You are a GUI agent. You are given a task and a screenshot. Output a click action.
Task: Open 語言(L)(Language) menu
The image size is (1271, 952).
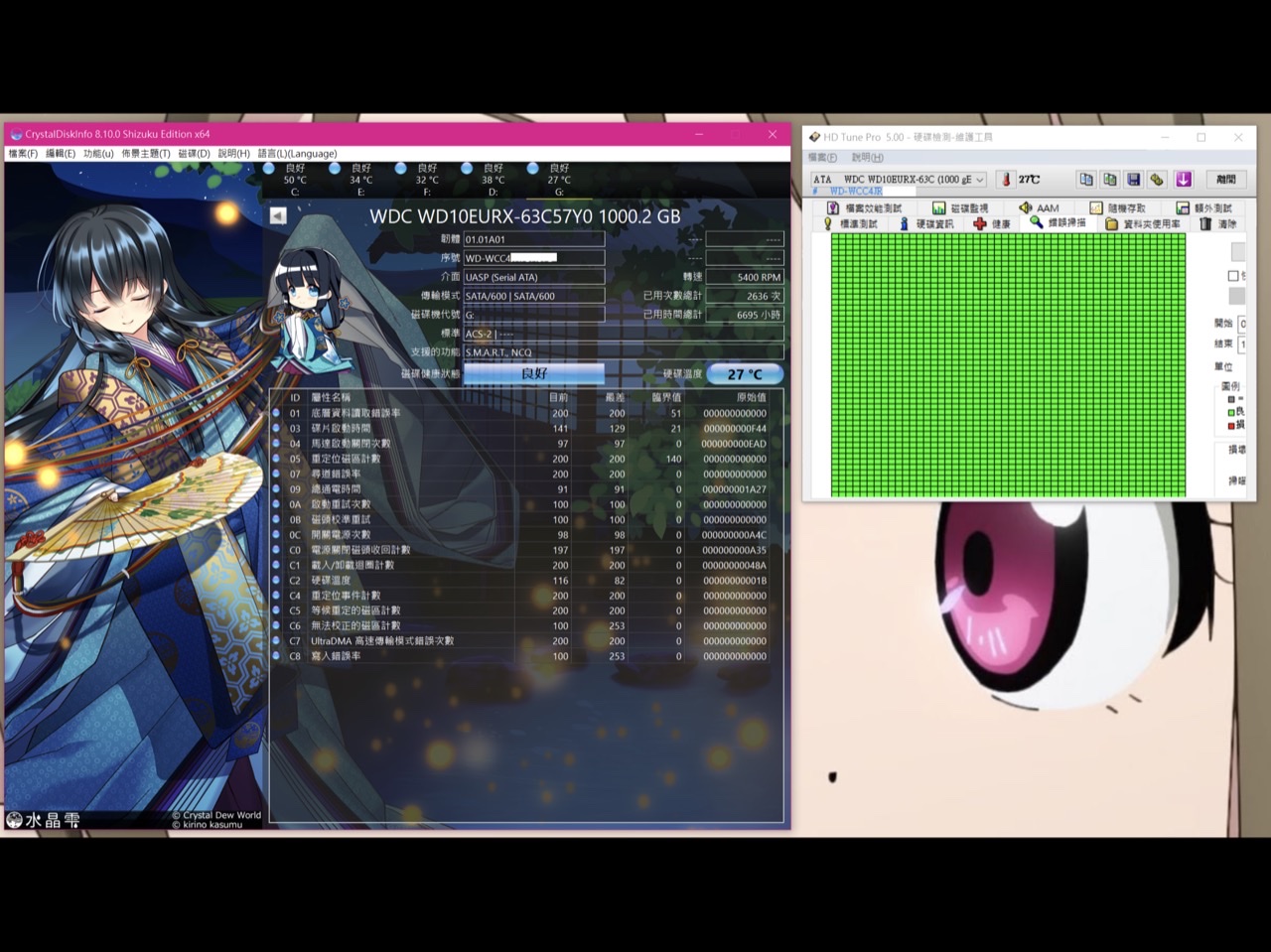pos(298,154)
